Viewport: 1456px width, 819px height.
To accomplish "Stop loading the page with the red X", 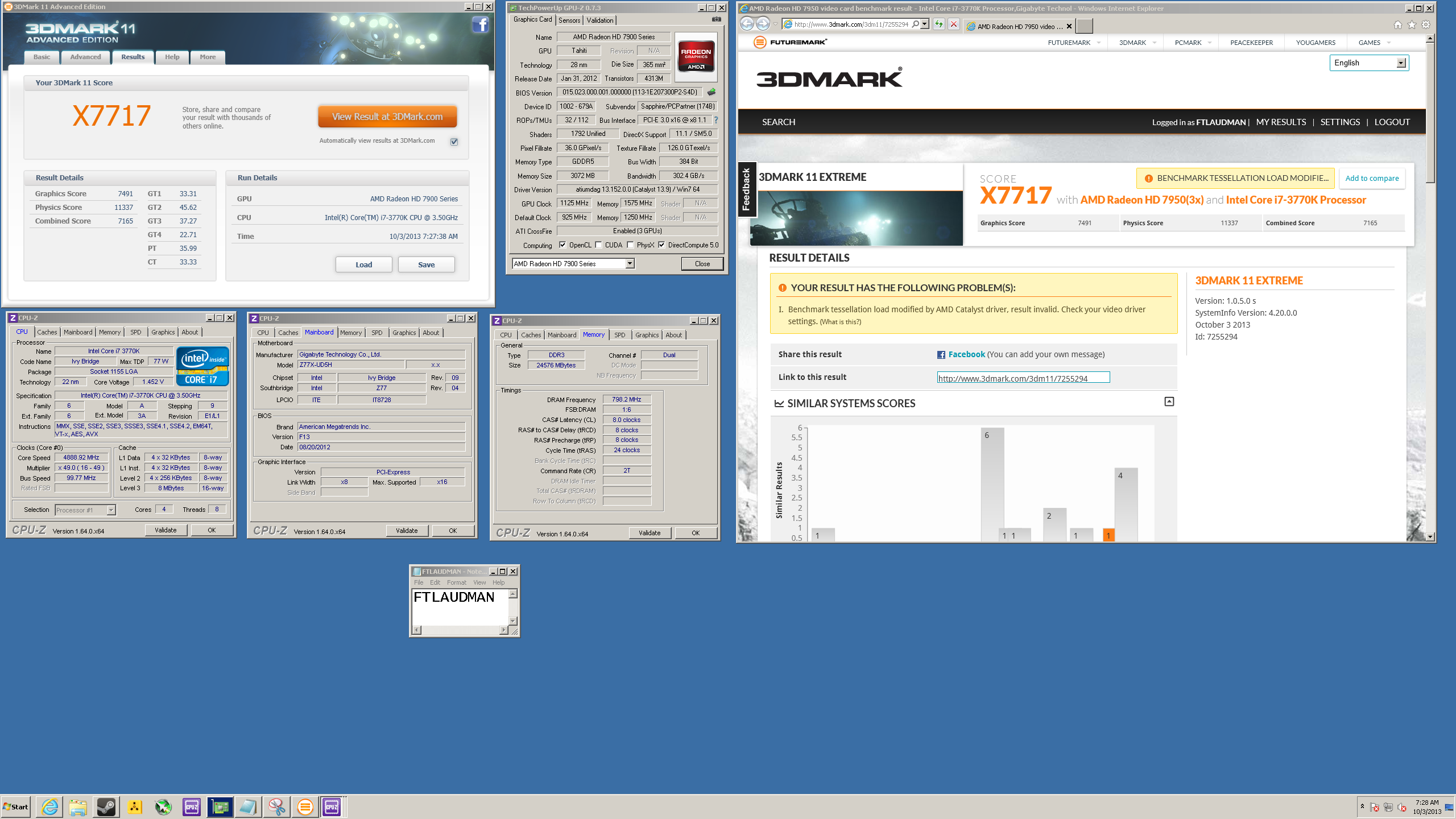I will click(x=954, y=24).
